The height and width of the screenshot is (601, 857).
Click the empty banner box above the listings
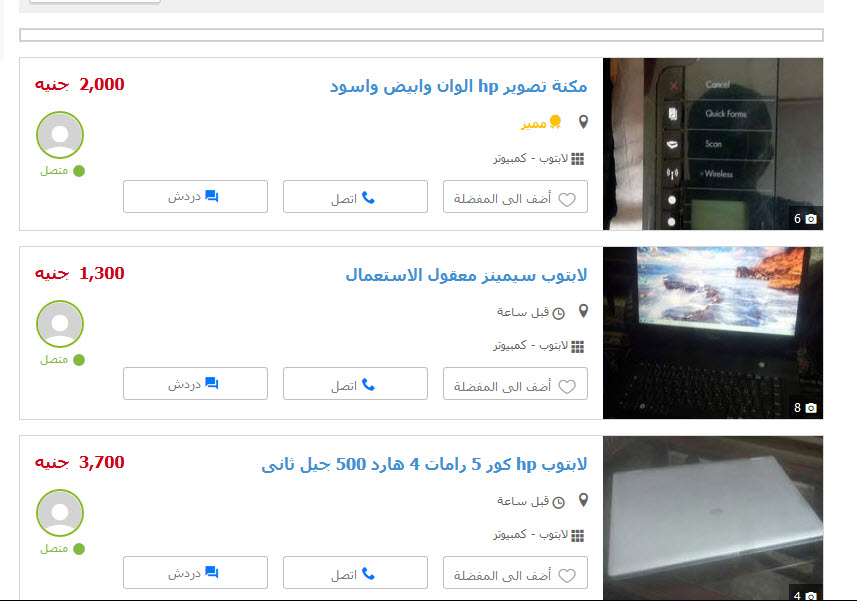point(421,35)
